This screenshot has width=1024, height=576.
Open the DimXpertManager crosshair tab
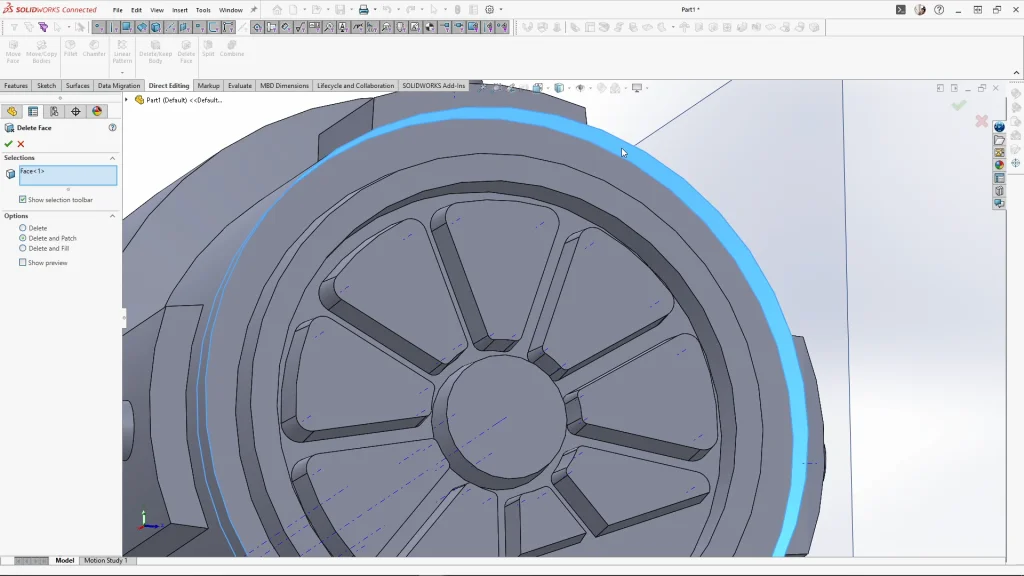75,112
